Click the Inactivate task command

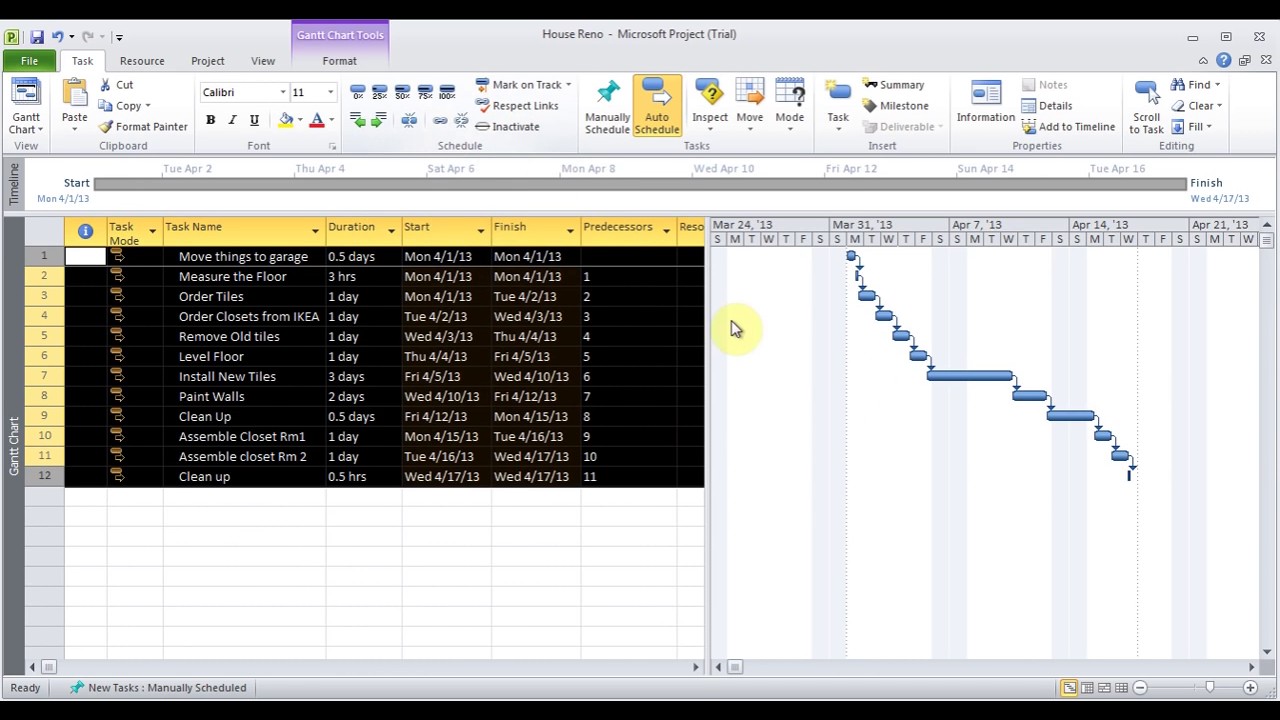[x=507, y=127]
